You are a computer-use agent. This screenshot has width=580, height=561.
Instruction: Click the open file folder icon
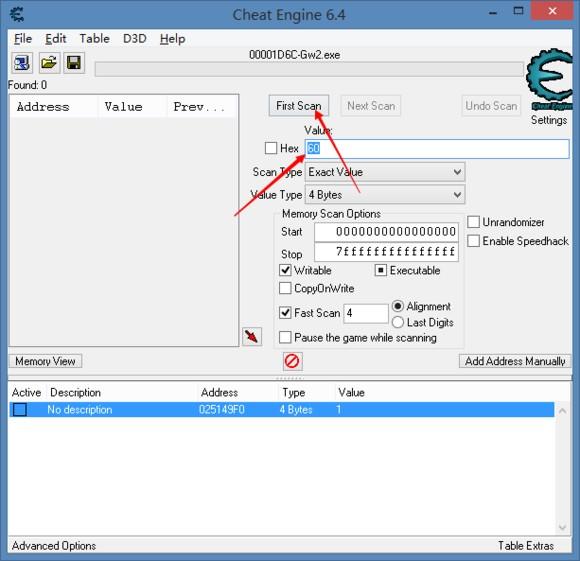point(49,63)
